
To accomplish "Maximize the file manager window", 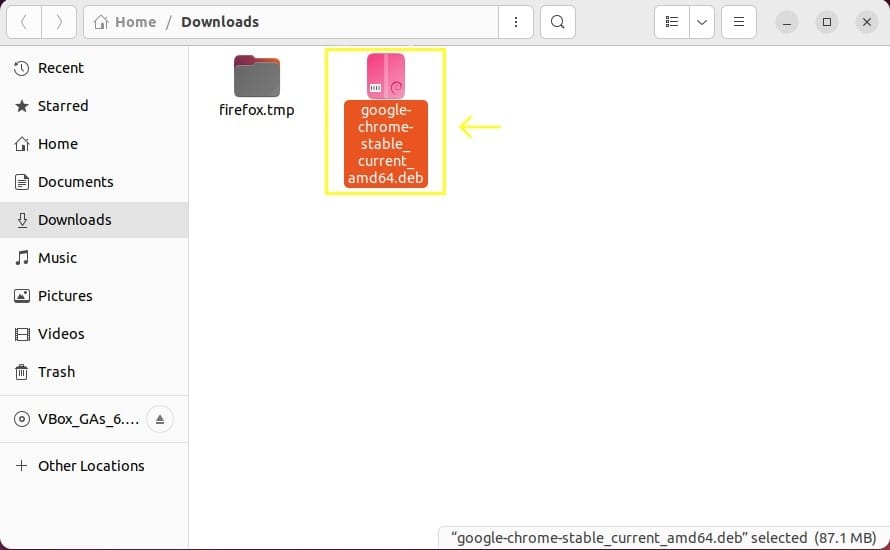I will [x=826, y=22].
